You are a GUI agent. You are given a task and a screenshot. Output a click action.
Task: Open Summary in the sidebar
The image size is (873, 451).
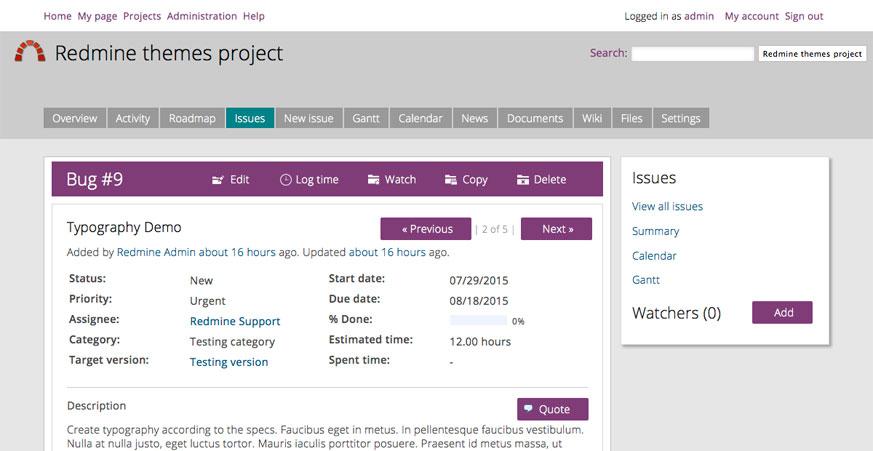pyautogui.click(x=655, y=231)
